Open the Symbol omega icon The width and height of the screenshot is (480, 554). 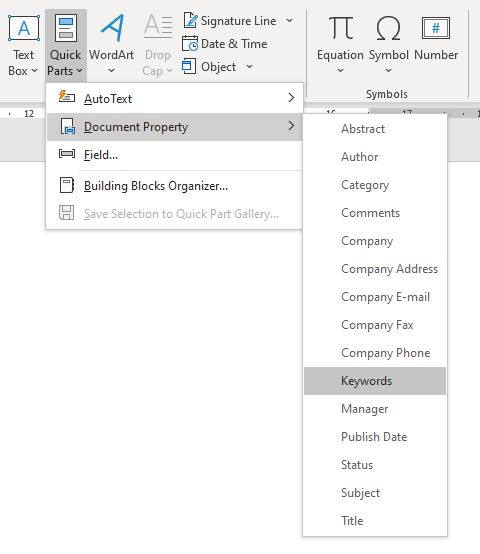point(389,28)
